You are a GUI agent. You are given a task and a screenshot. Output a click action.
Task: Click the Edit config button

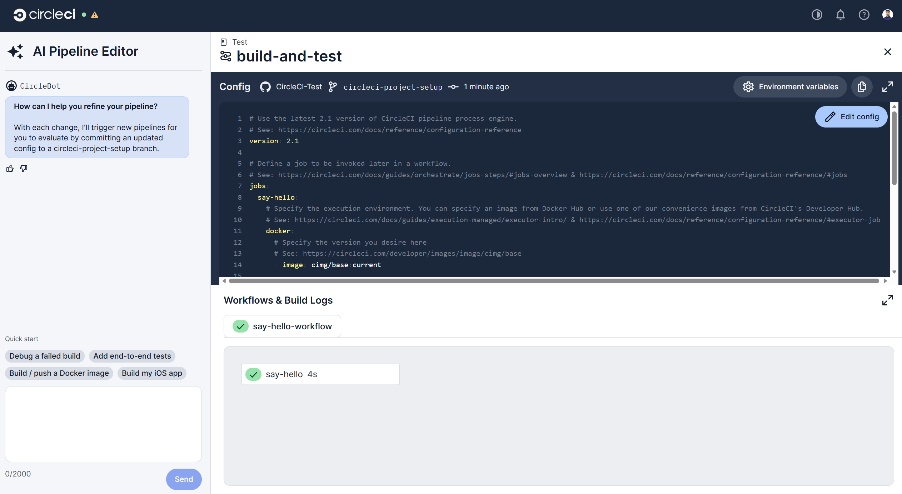(x=851, y=117)
